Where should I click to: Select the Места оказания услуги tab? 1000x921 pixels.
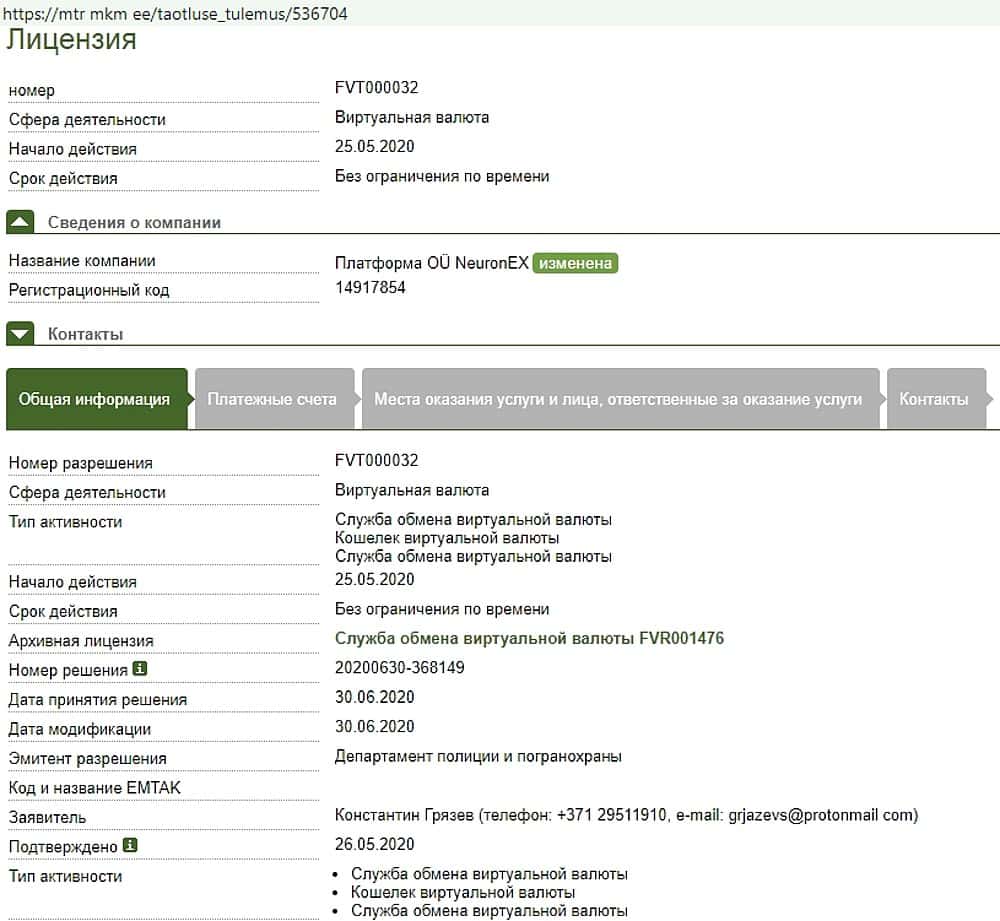tap(617, 399)
